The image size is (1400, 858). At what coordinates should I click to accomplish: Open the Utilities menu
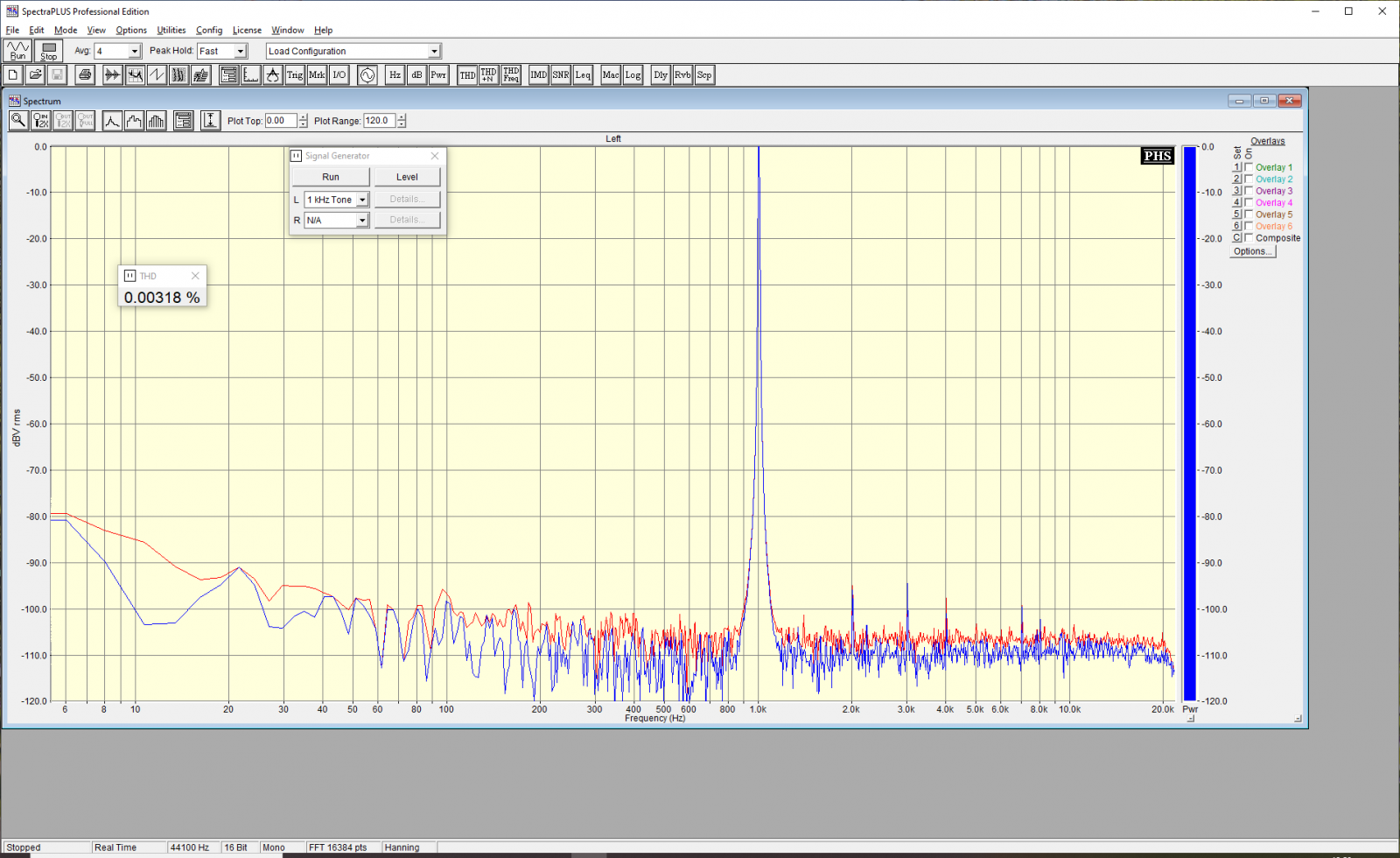171,30
